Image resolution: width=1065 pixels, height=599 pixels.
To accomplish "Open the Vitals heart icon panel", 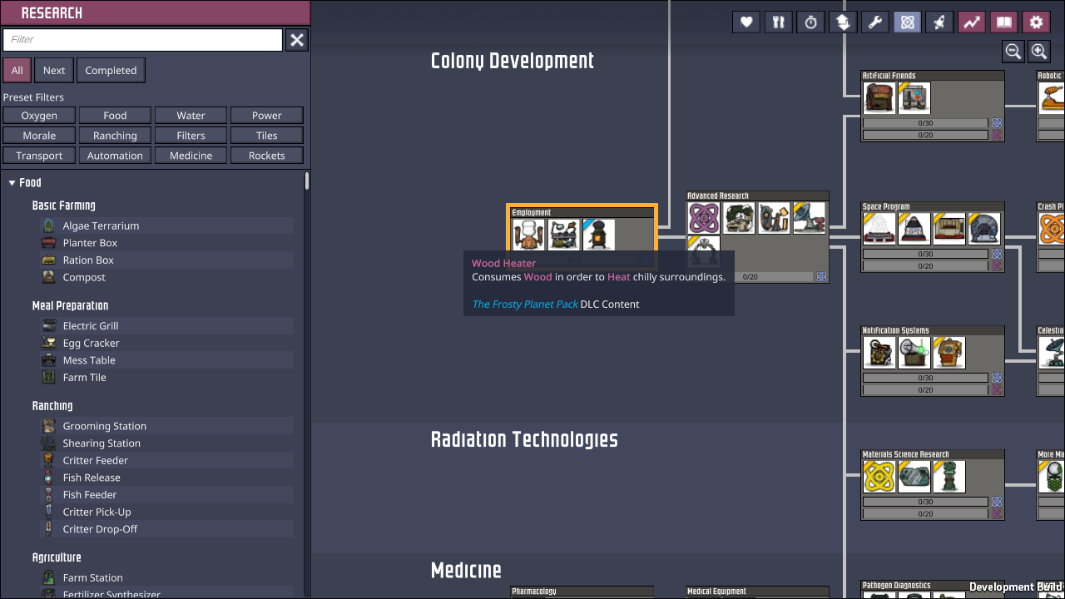I will (746, 22).
